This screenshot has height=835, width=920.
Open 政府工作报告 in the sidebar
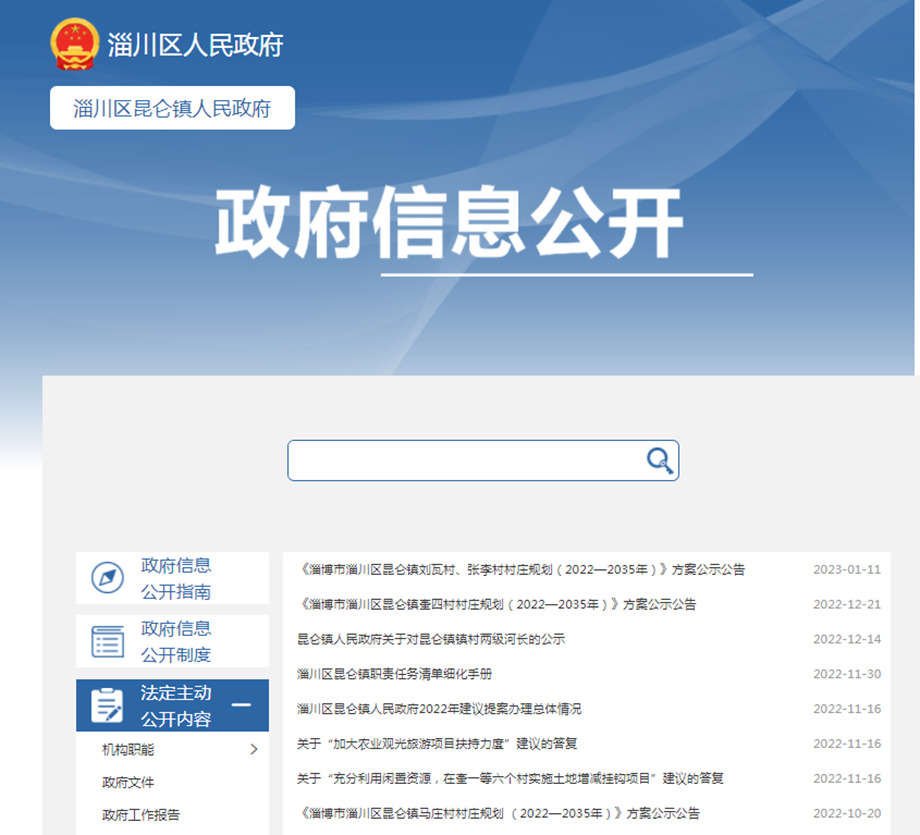[x=141, y=815]
